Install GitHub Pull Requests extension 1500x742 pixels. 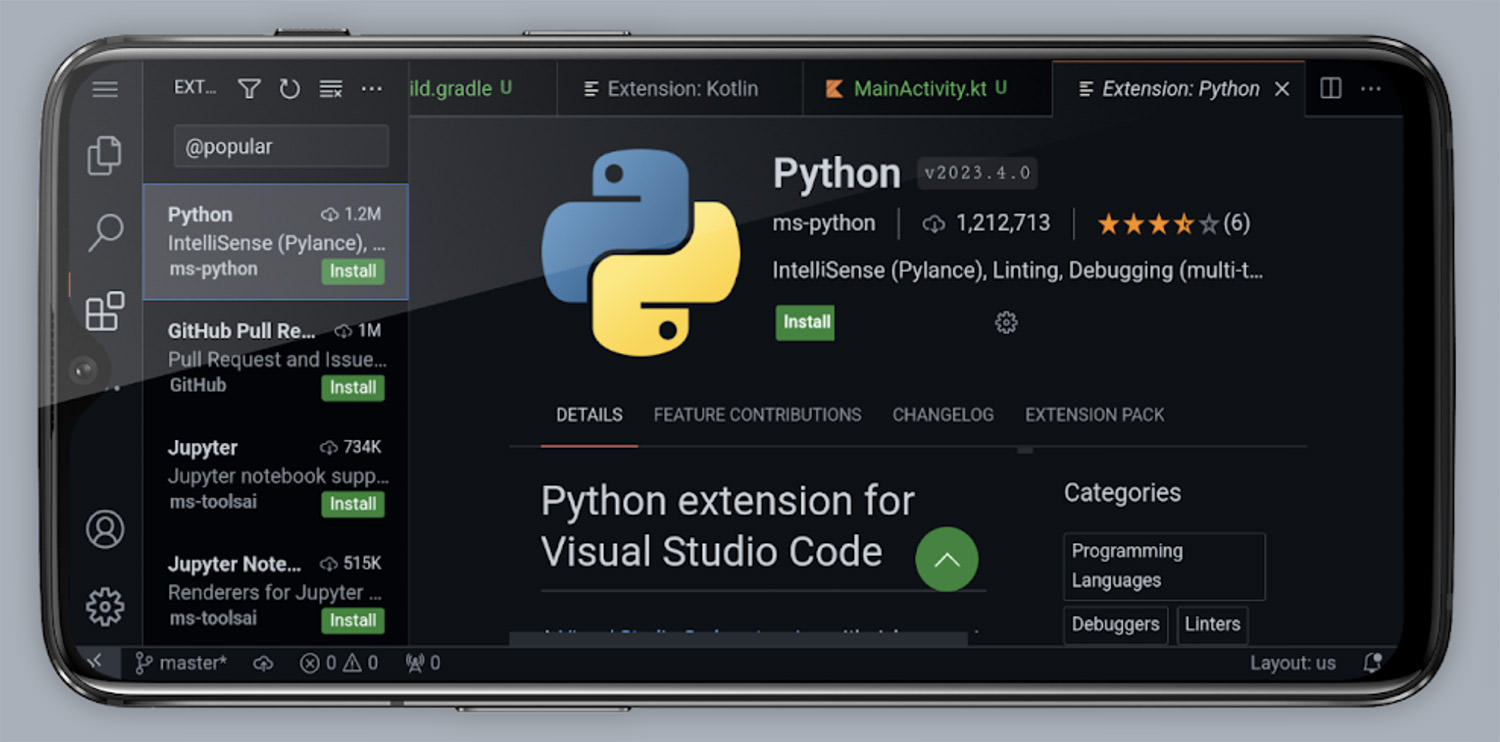tap(353, 388)
